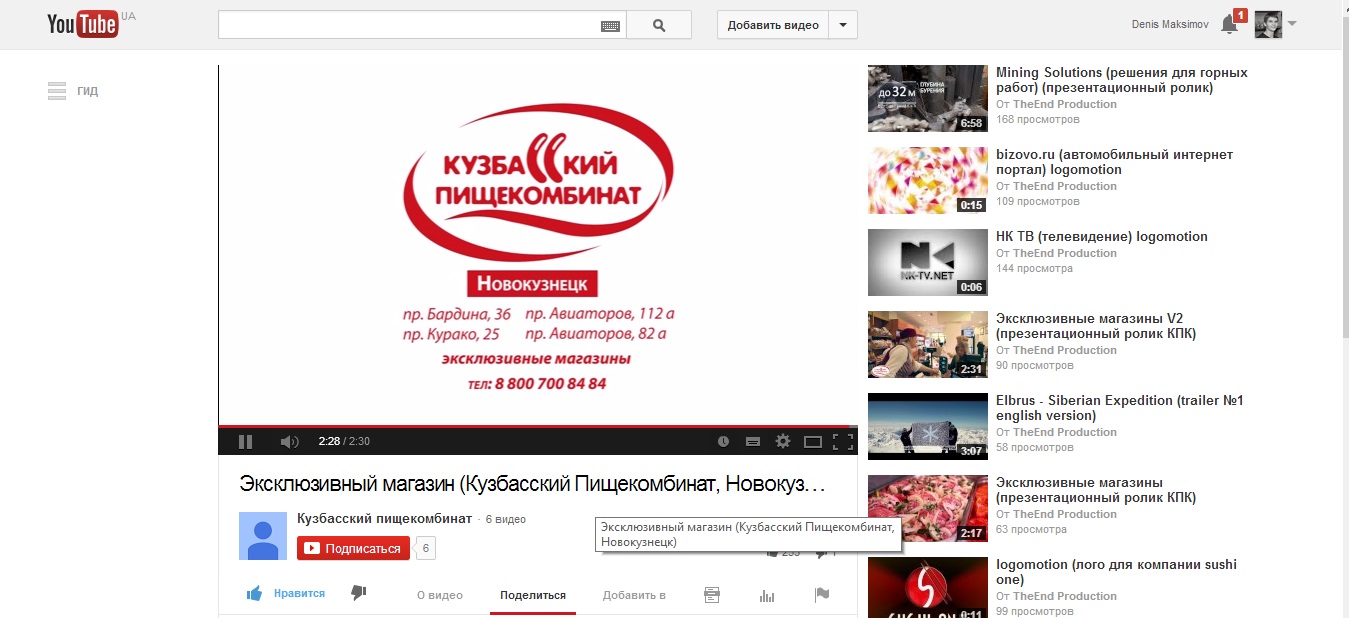This screenshot has height=618, width=1349.
Task: Click the ГИД guide label
Action: [88, 91]
